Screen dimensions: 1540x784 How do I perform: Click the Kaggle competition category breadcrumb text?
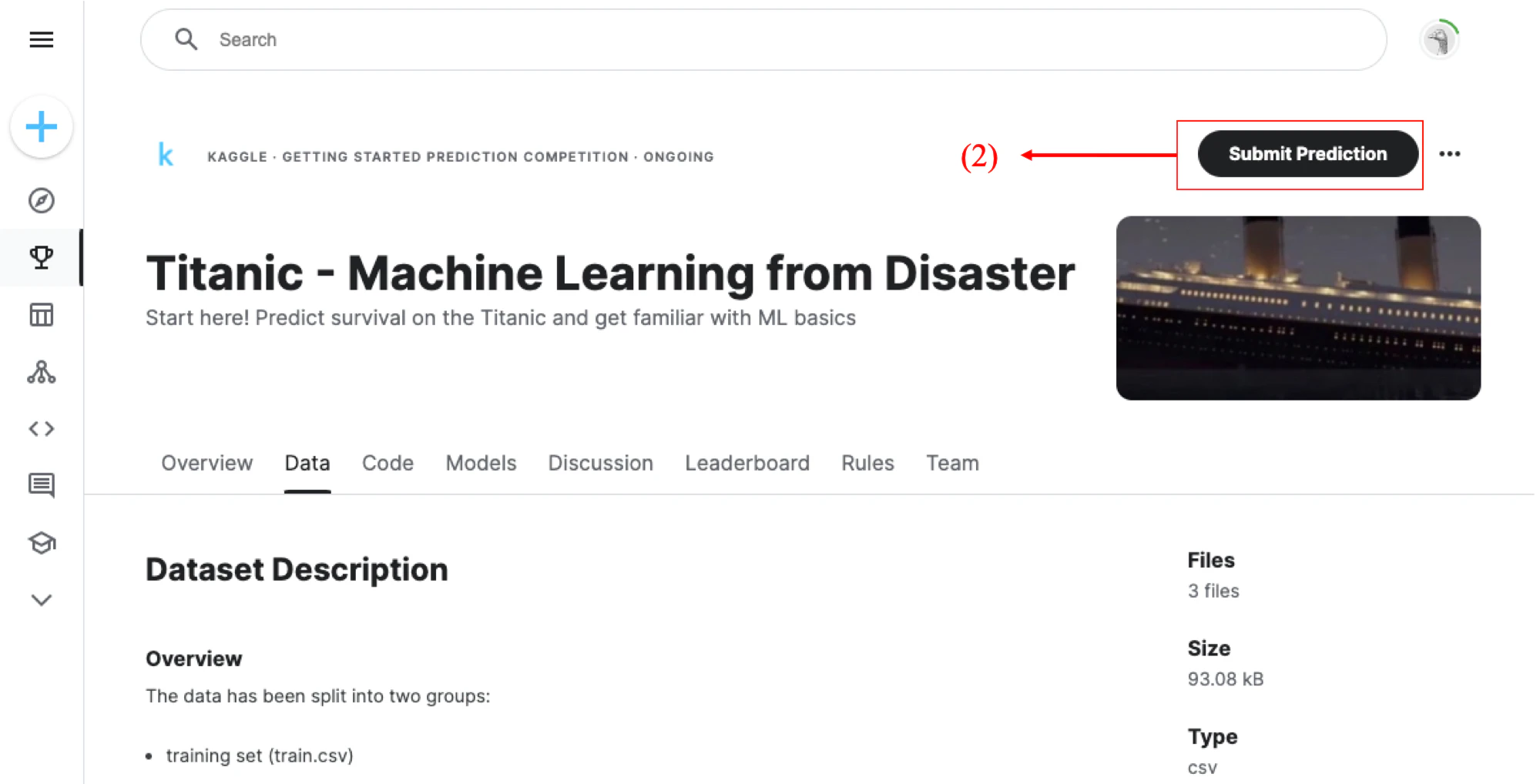461,156
